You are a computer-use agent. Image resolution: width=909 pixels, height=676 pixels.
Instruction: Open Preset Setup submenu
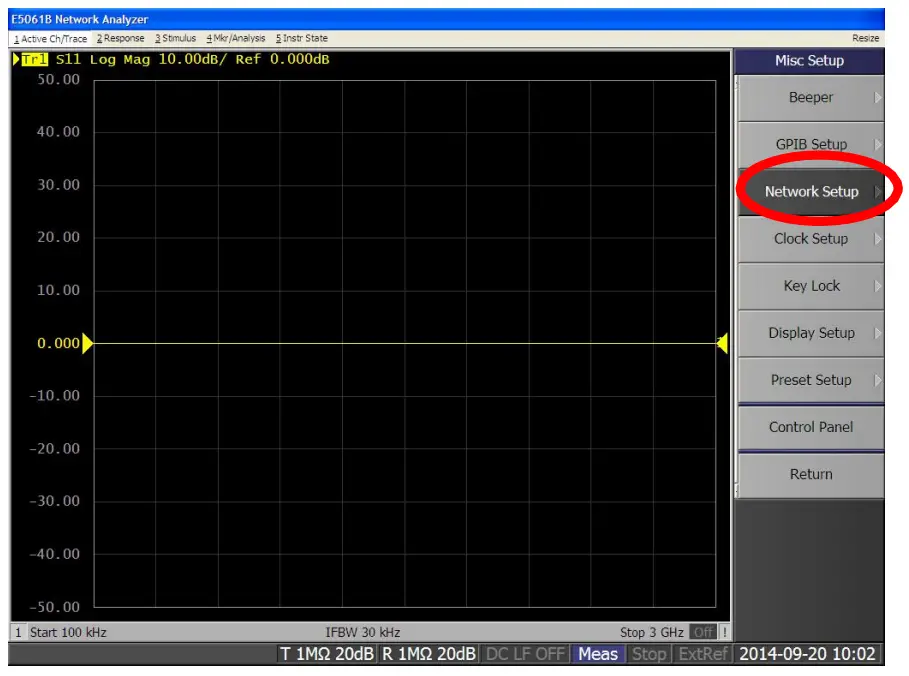point(810,380)
